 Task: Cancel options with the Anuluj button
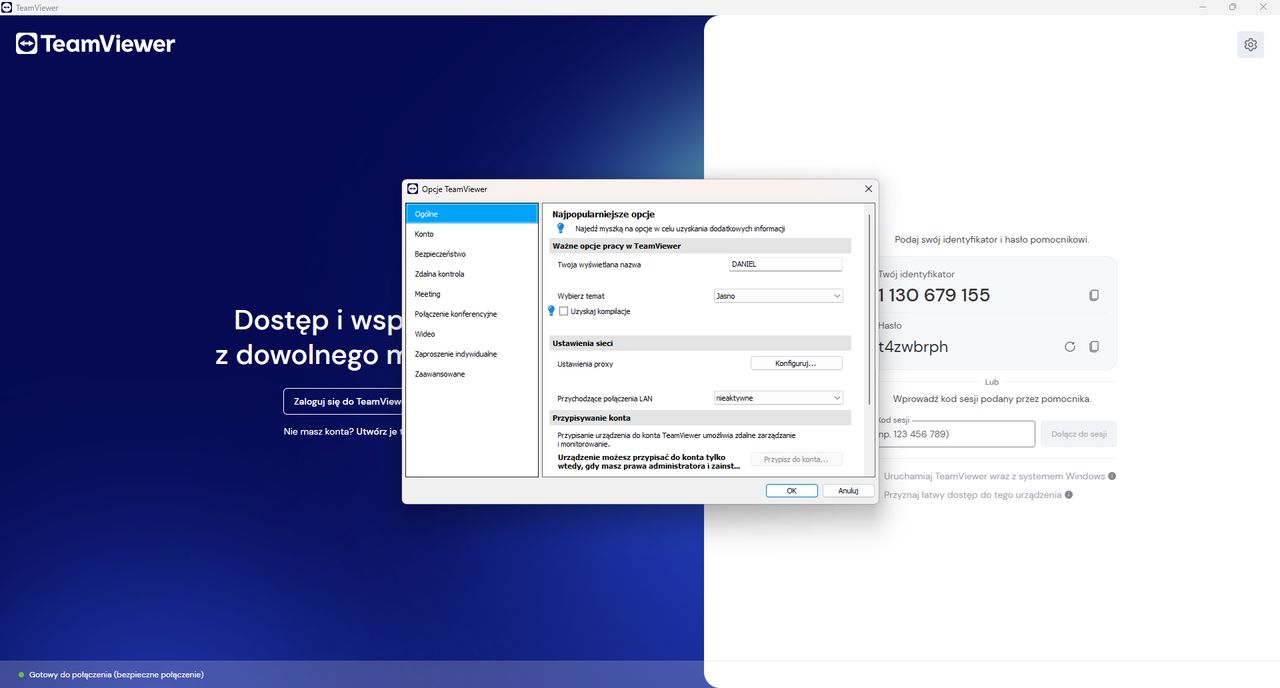click(x=848, y=491)
